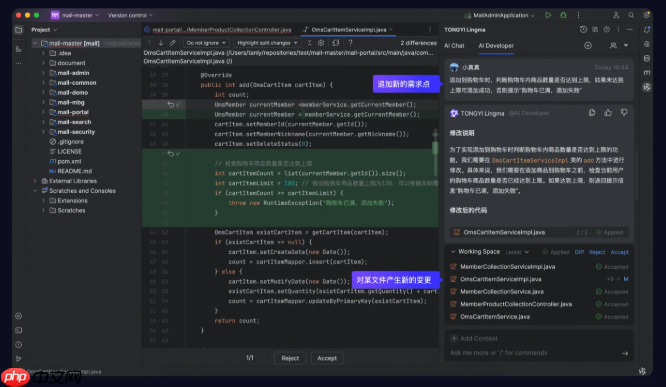Open the Highlight split changes dropdown

[267, 43]
